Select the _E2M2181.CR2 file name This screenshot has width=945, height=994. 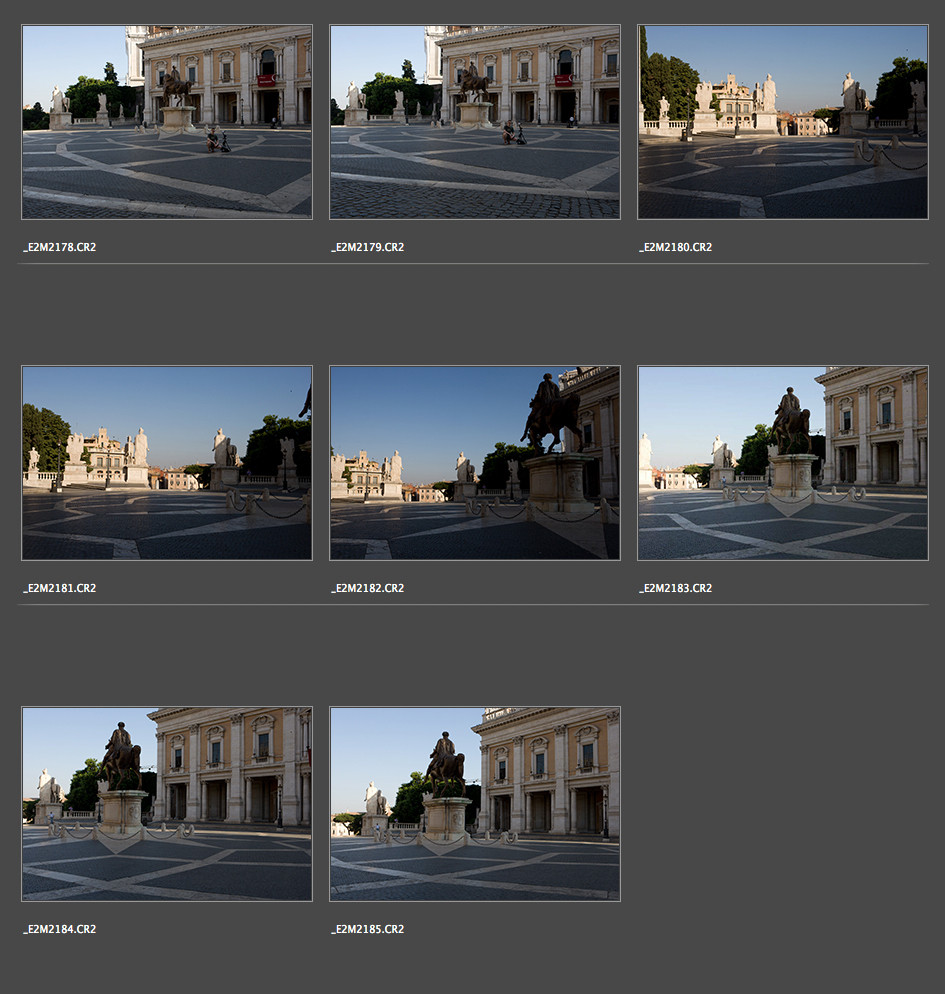tap(60, 588)
